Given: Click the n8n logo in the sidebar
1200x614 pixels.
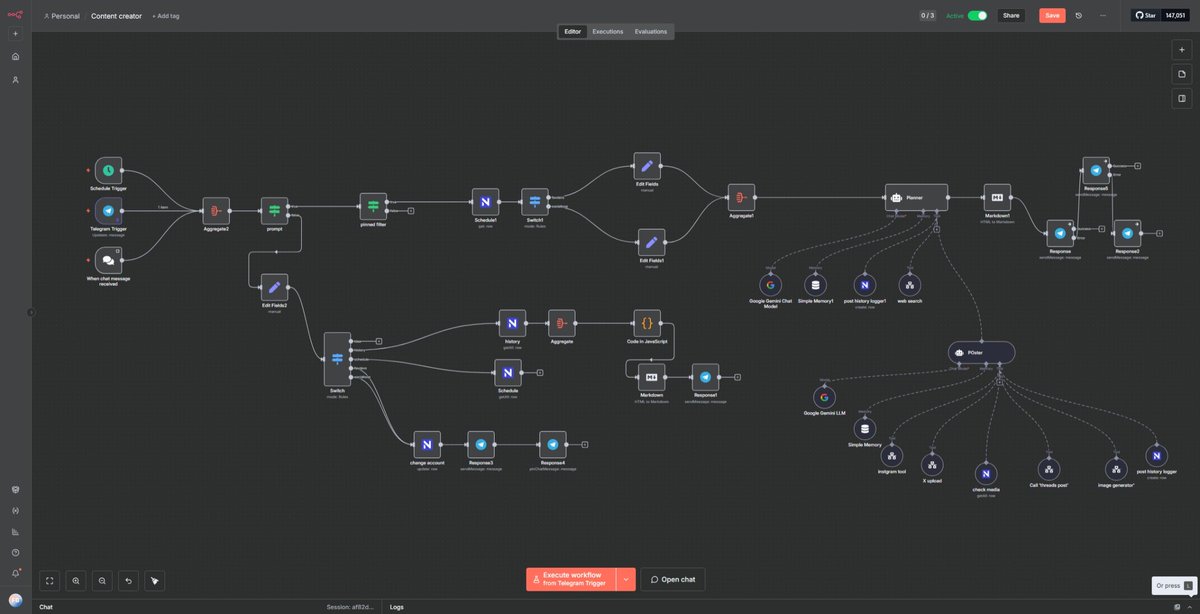Looking at the screenshot, I should (x=14, y=15).
